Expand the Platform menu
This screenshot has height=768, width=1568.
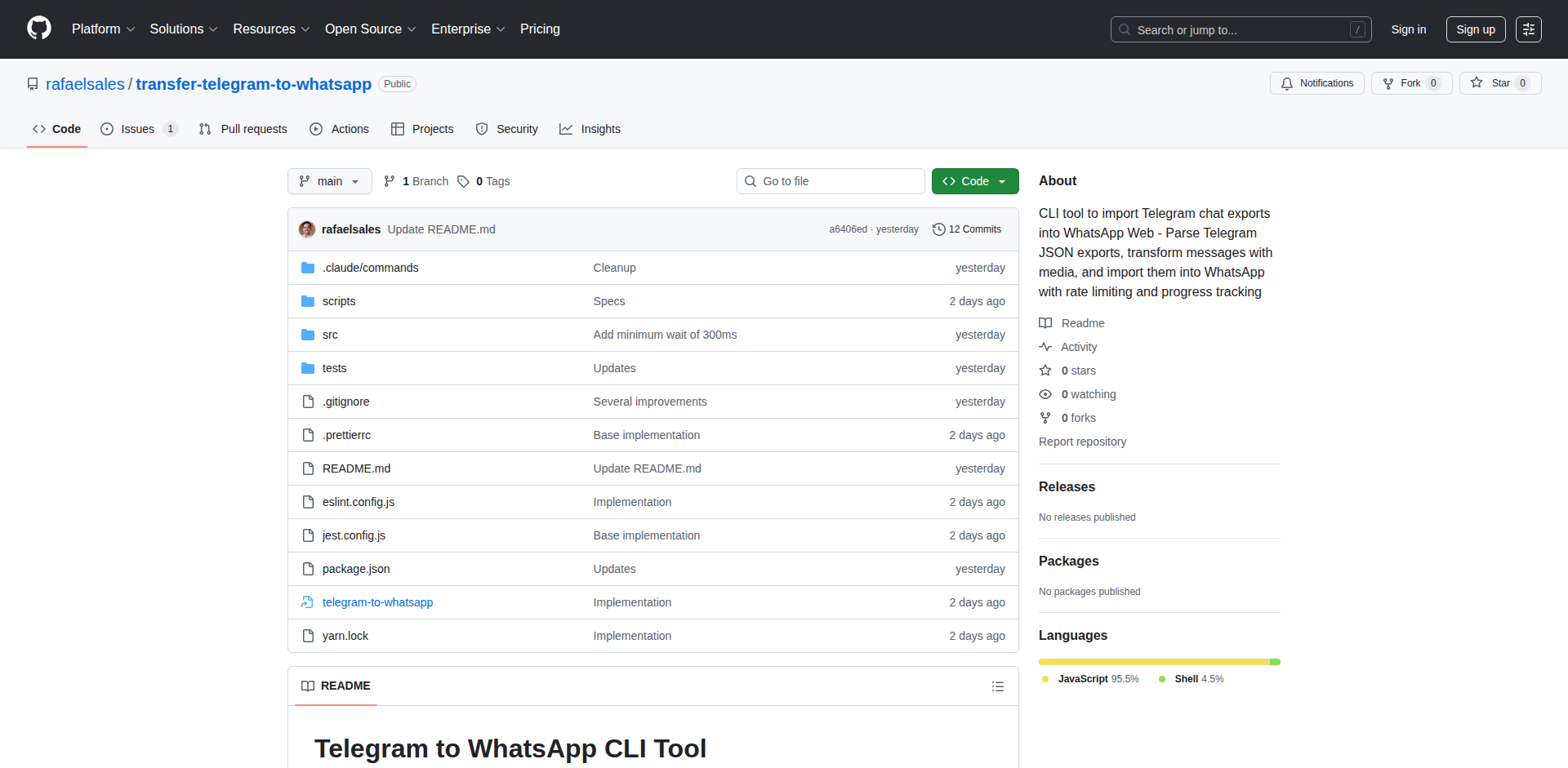click(x=103, y=29)
